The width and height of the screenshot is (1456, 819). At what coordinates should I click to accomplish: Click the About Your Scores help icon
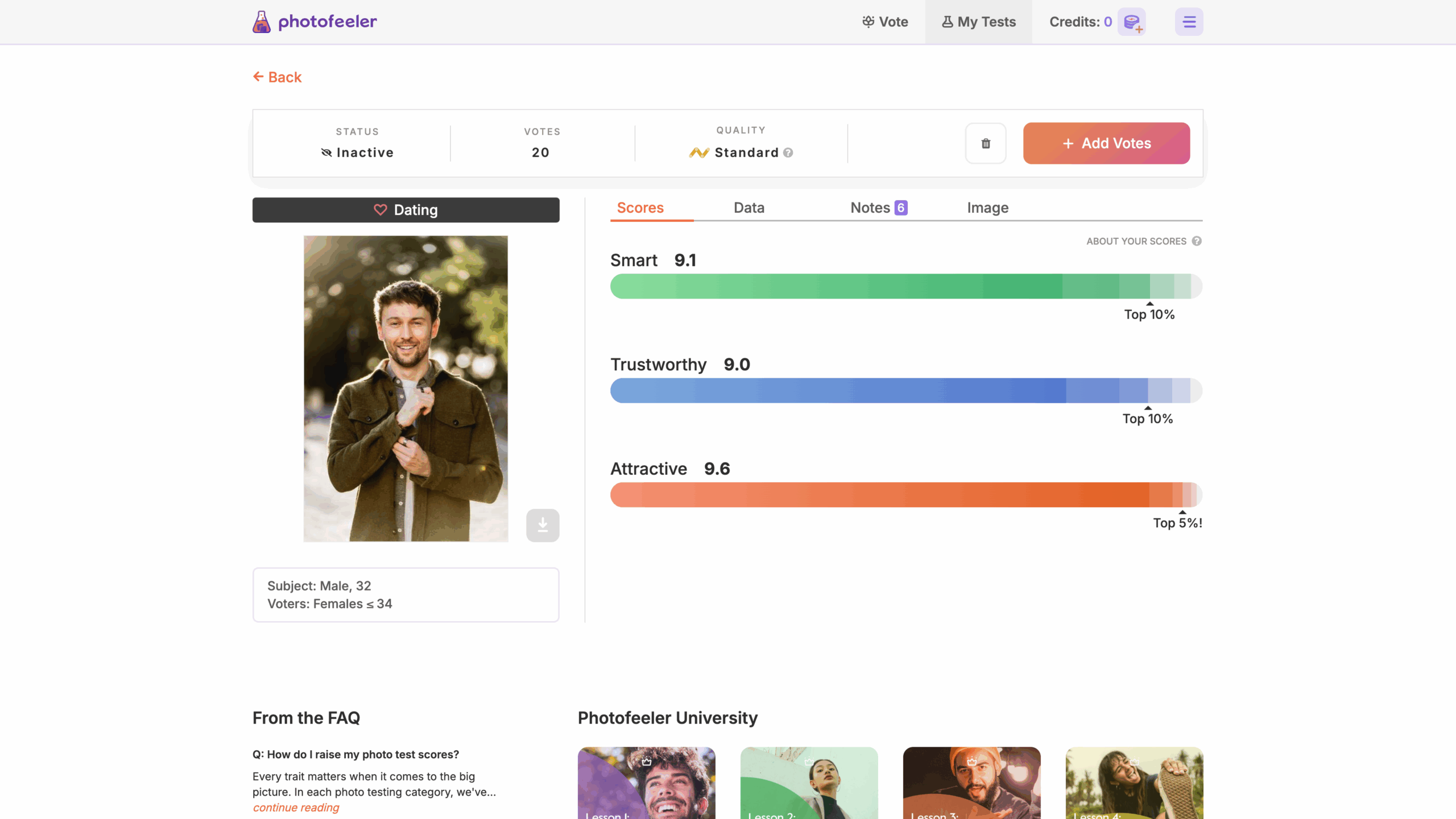coord(1197,241)
